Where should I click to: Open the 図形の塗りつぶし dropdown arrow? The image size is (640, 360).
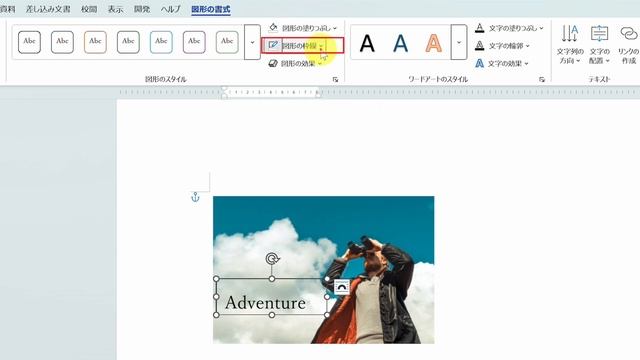coord(335,28)
